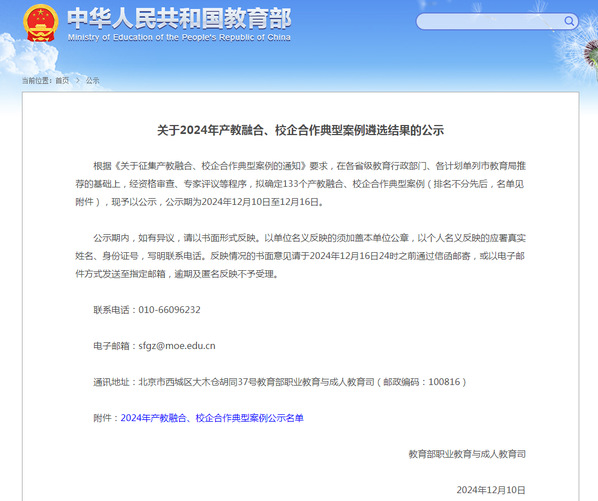Open attachment 2024年产教融合、校企合作典型案例公示名单
Image resolution: width=598 pixels, height=501 pixels.
(212, 418)
